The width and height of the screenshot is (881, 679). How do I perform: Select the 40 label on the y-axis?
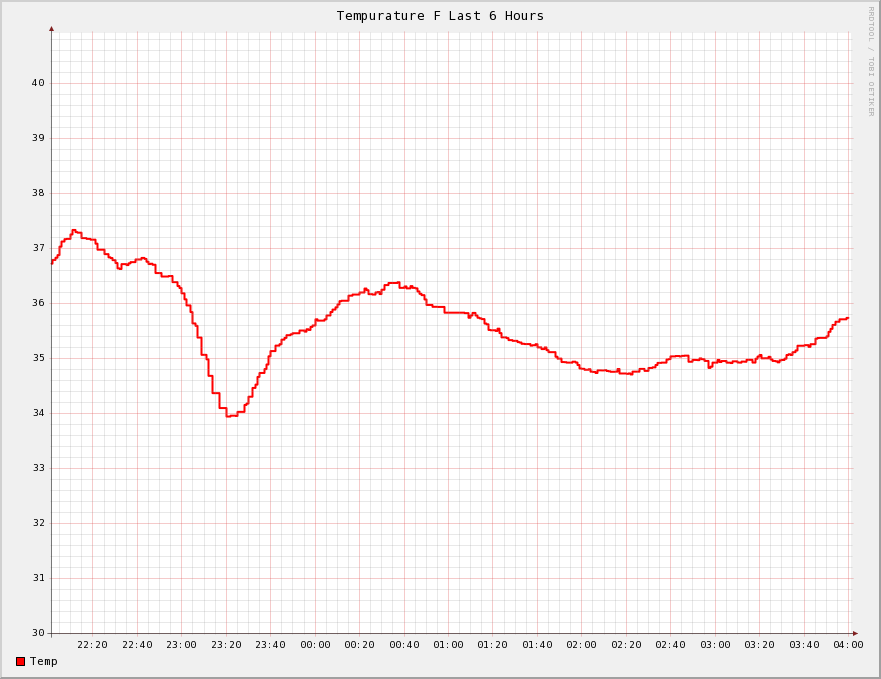(38, 83)
